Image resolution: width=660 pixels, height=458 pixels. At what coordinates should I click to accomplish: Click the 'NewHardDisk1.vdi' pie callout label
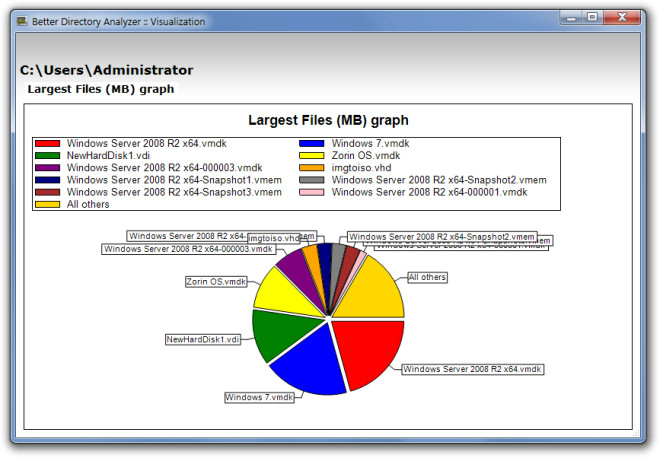[203, 339]
